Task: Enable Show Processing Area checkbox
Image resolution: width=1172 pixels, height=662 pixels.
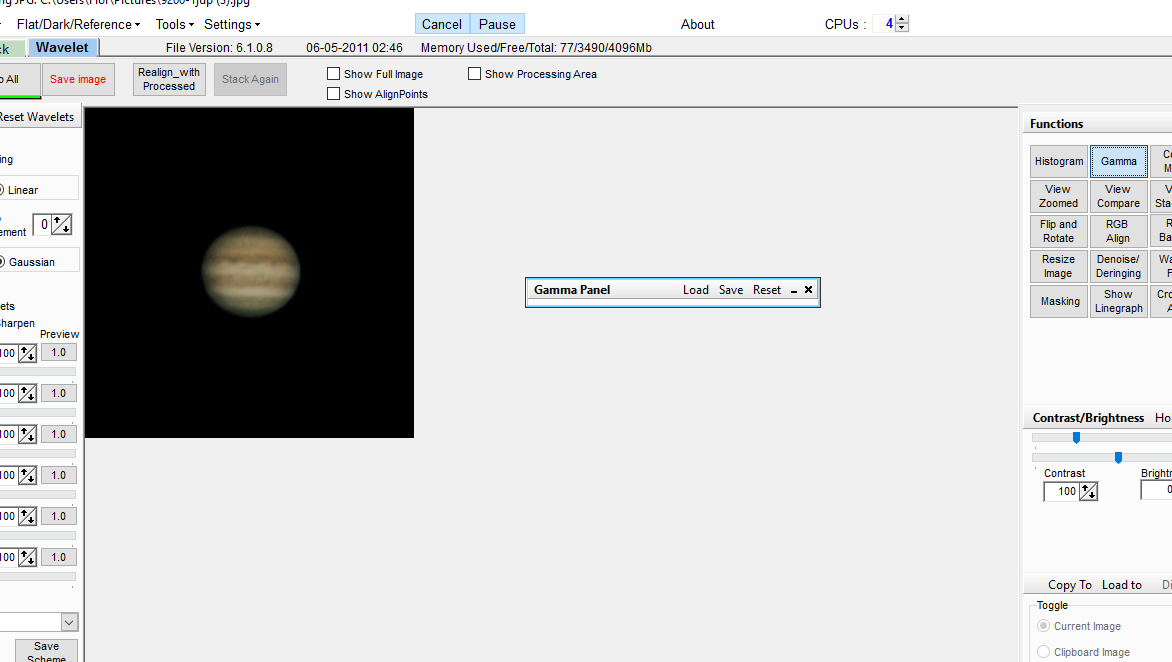Action: click(x=474, y=74)
